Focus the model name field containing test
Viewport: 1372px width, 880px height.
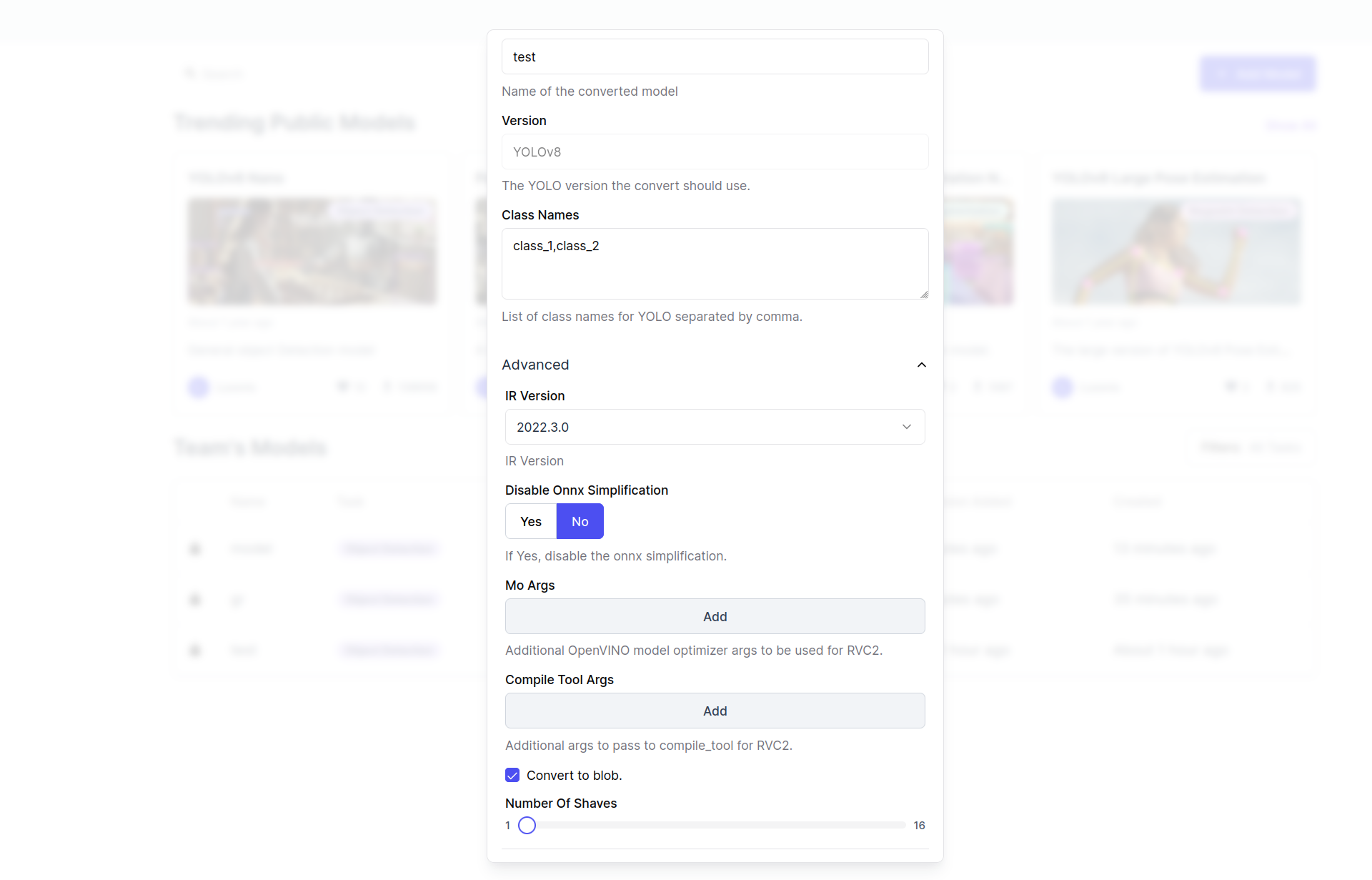[714, 56]
